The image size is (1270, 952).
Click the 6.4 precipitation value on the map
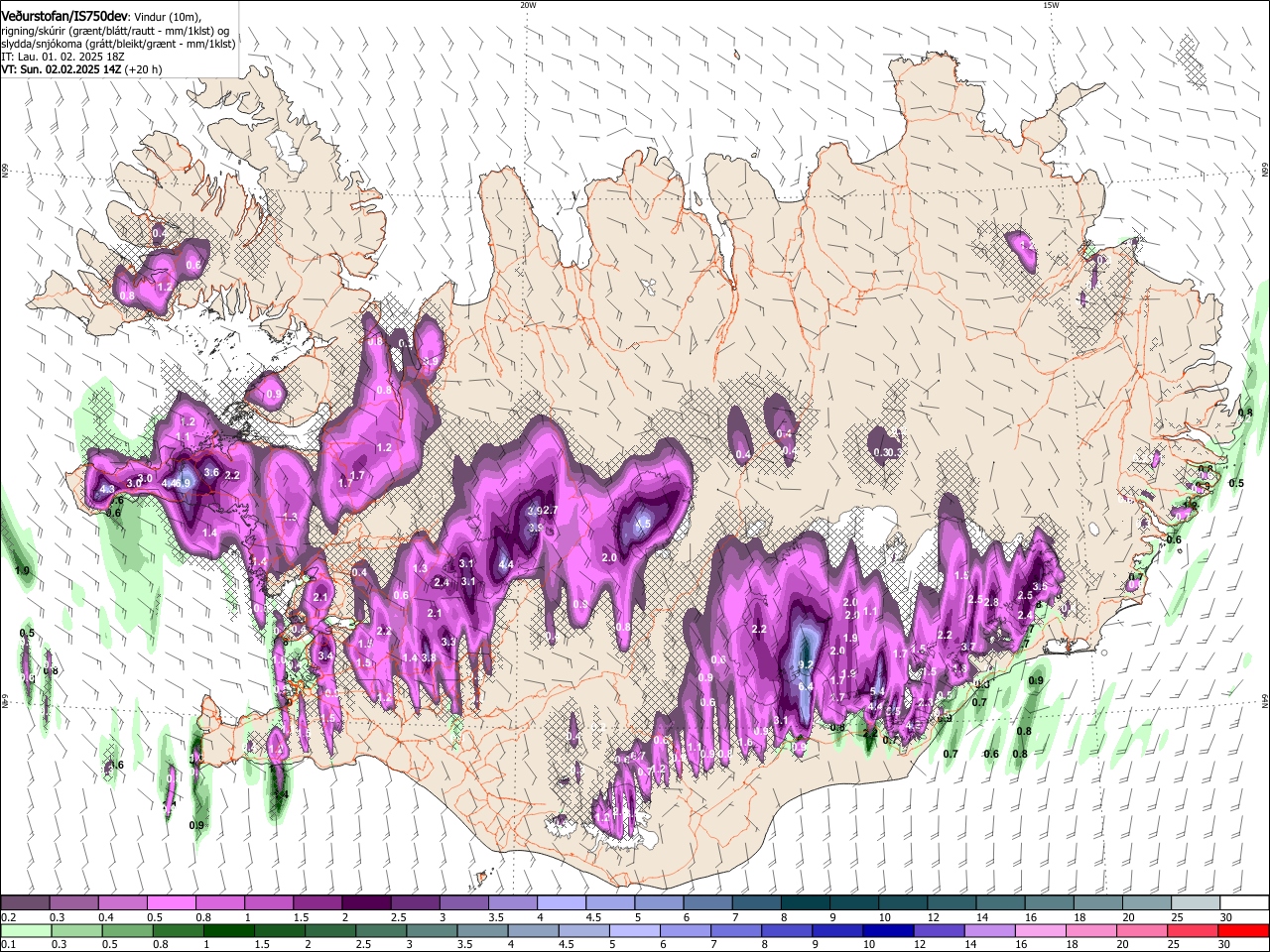pos(806,685)
